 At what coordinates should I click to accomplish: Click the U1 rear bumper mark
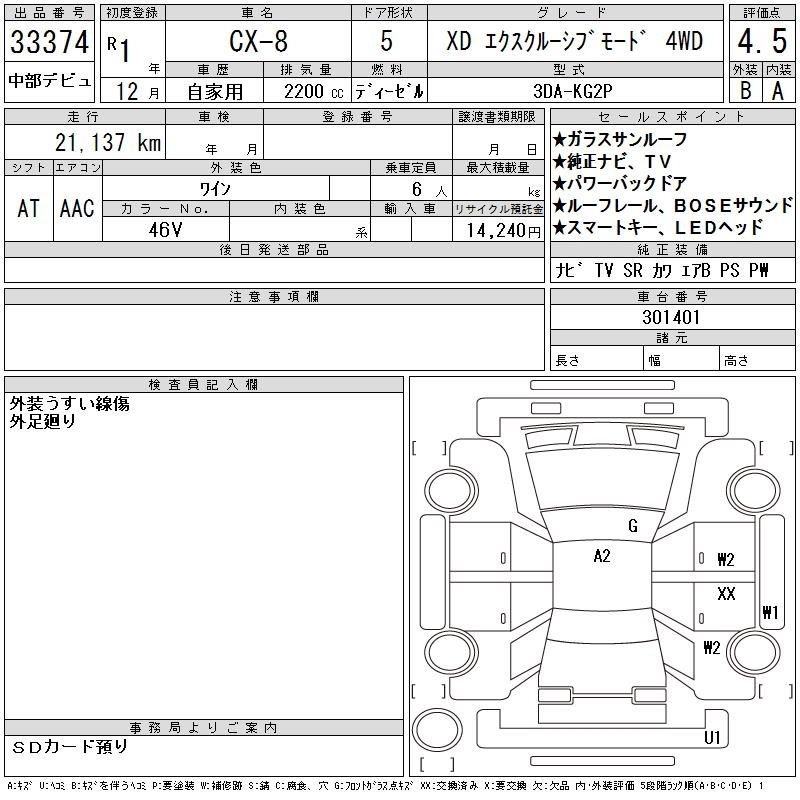click(x=712, y=737)
